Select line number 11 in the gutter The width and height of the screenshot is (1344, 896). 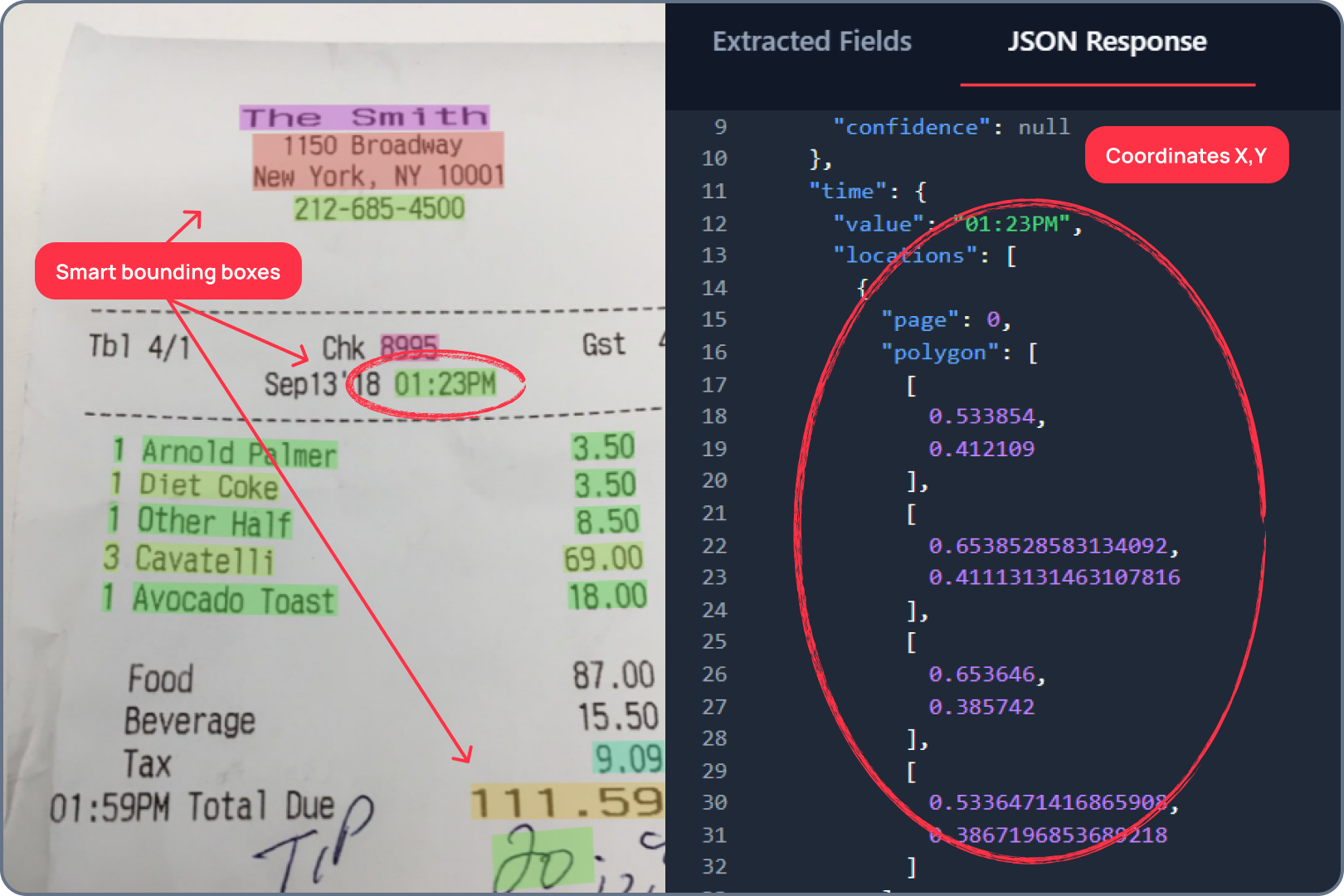coord(713,192)
